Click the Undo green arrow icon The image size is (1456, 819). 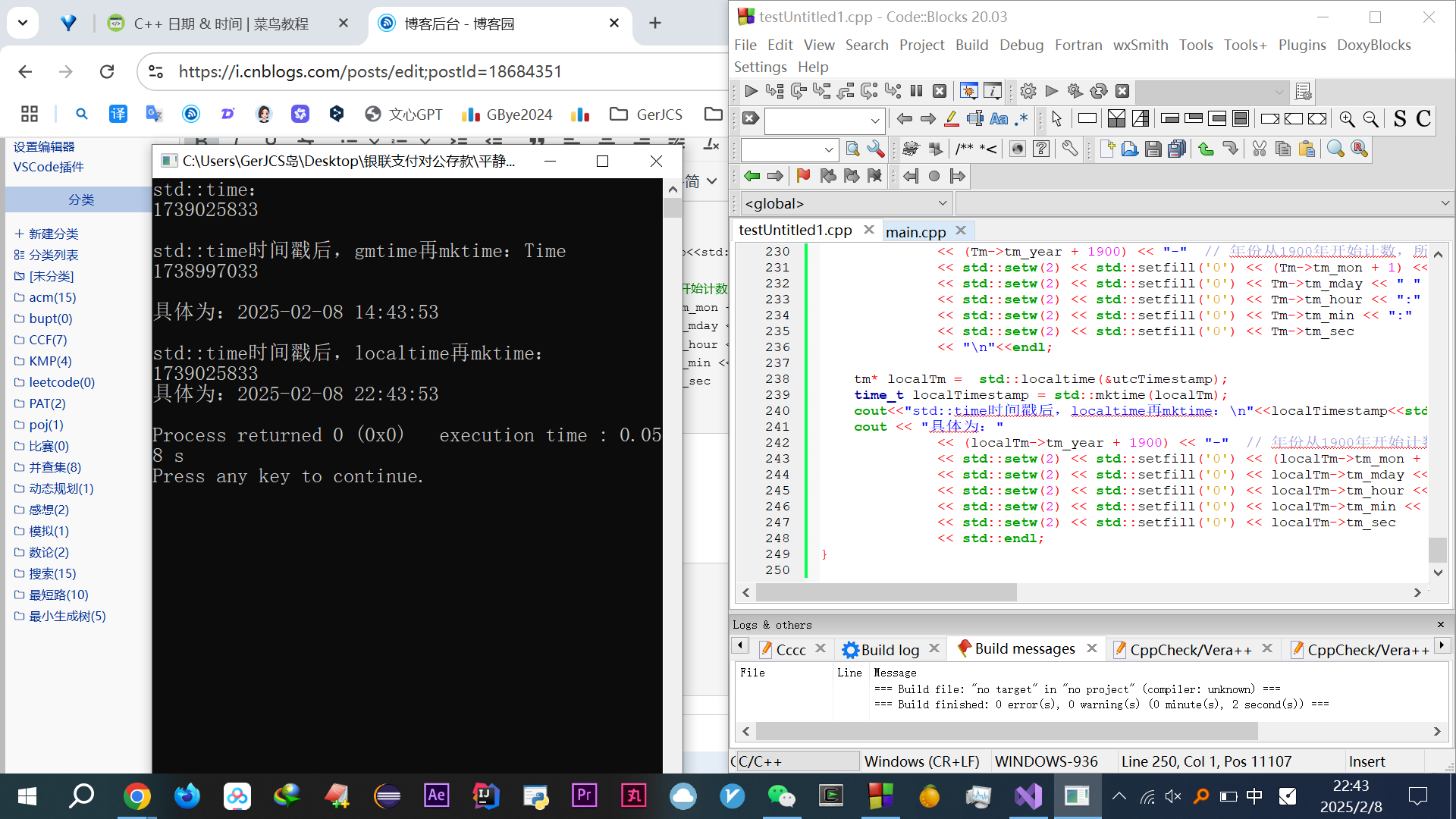[x=1206, y=149]
